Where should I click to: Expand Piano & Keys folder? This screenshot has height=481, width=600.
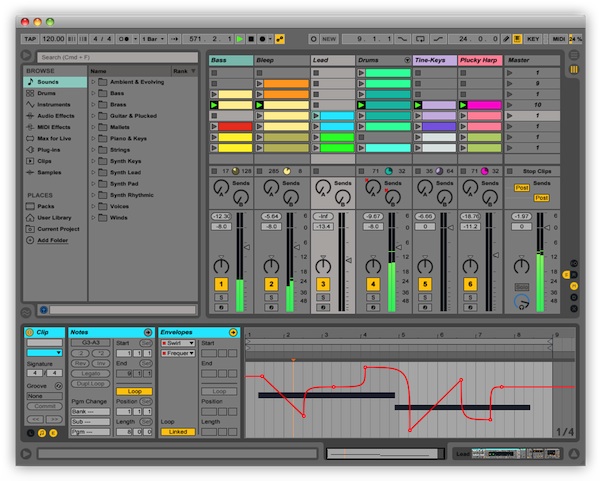pyautogui.click(x=93, y=139)
